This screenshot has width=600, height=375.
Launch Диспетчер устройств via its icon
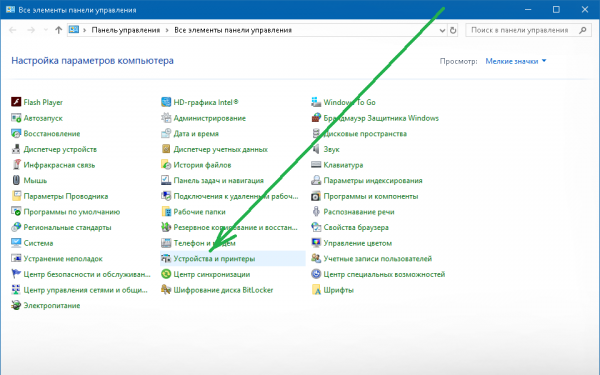pos(16,149)
